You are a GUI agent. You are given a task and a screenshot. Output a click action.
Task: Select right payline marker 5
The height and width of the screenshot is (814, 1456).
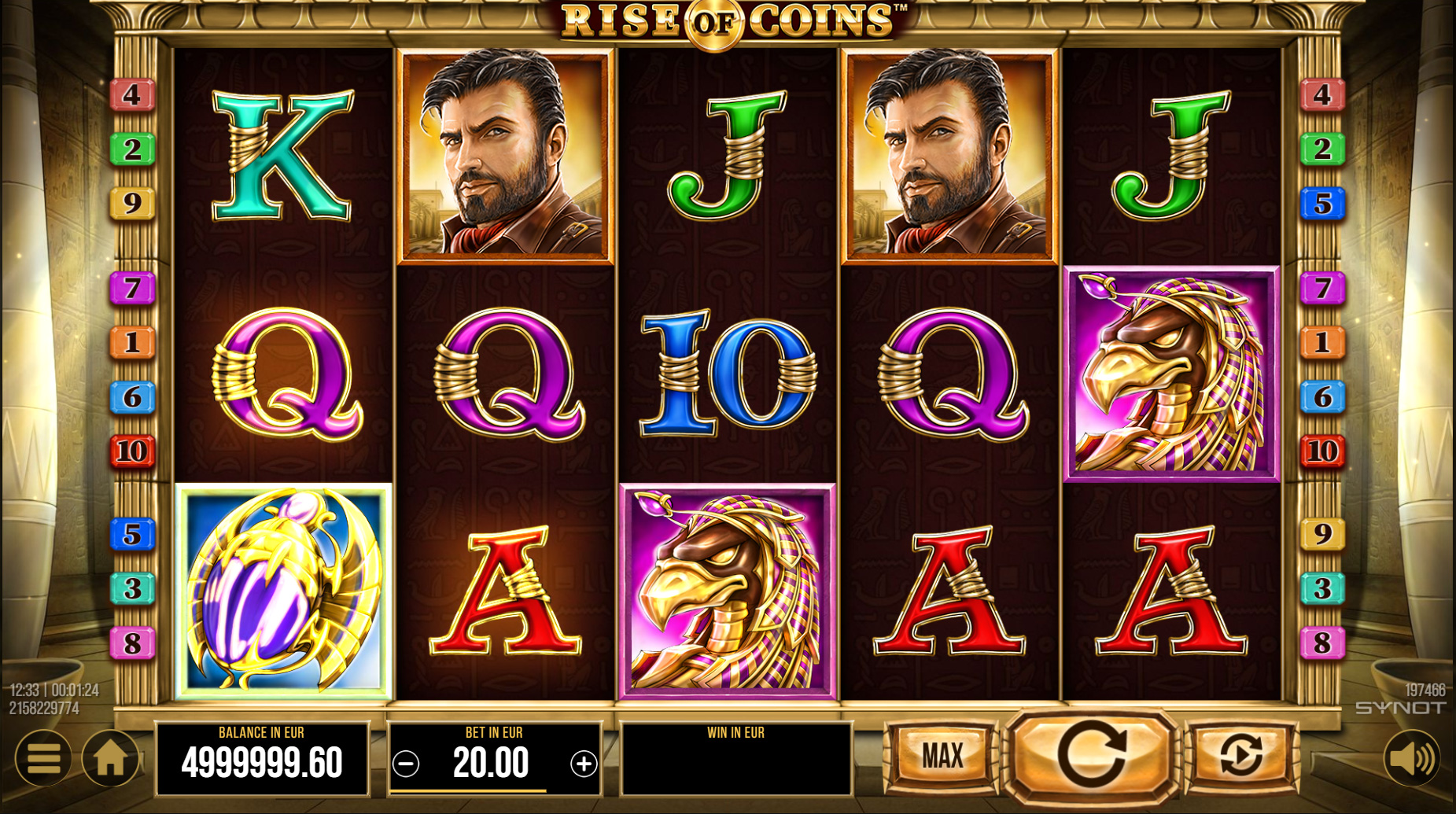click(x=1322, y=204)
